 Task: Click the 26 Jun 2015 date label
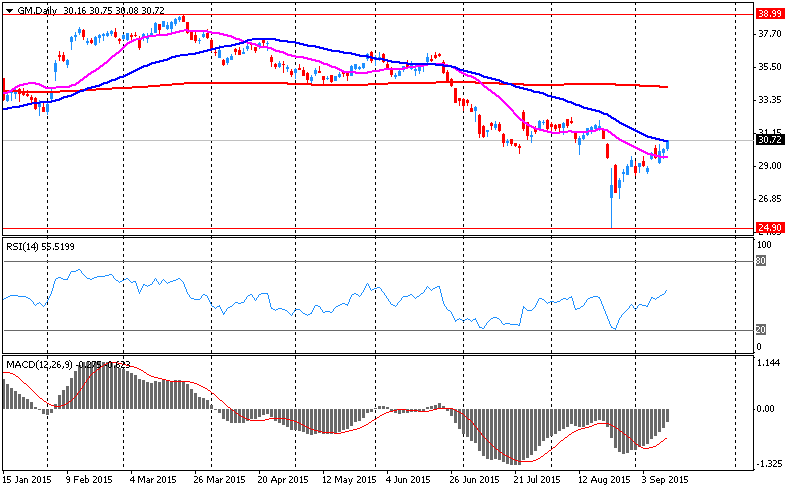(x=474, y=479)
